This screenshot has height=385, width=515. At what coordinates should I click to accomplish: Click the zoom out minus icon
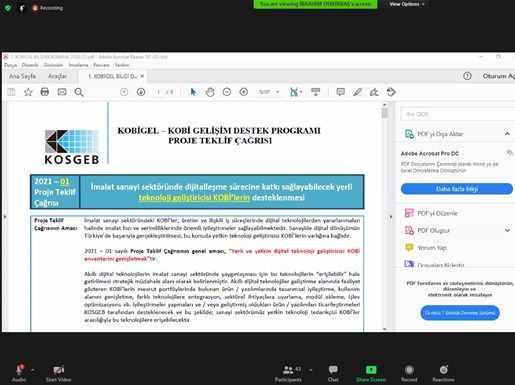pyautogui.click(x=227, y=92)
